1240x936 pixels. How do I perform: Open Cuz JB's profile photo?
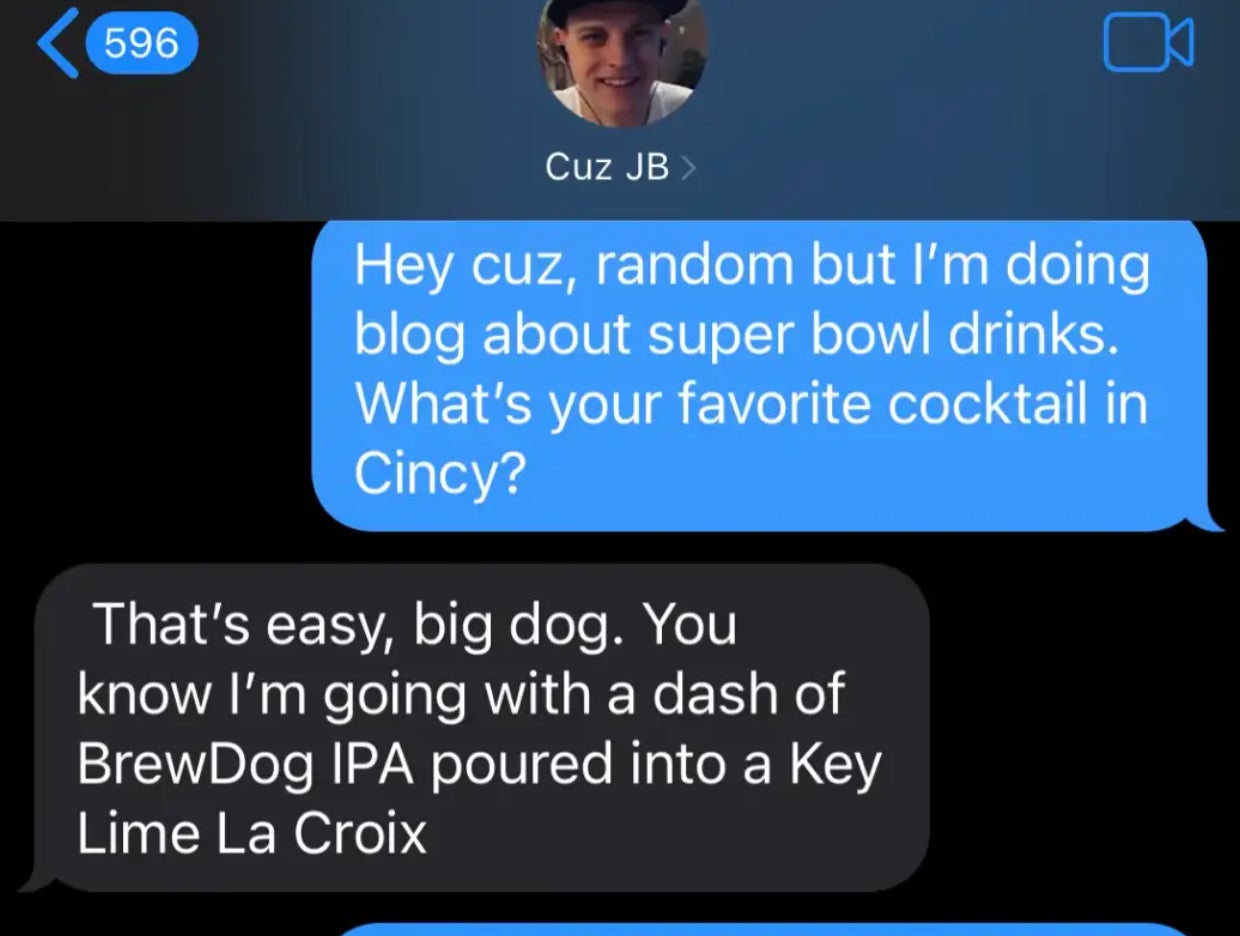(x=622, y=58)
